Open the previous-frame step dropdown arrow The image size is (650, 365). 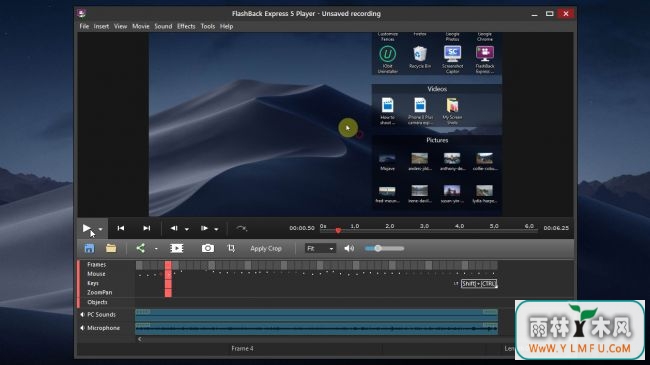tap(187, 229)
